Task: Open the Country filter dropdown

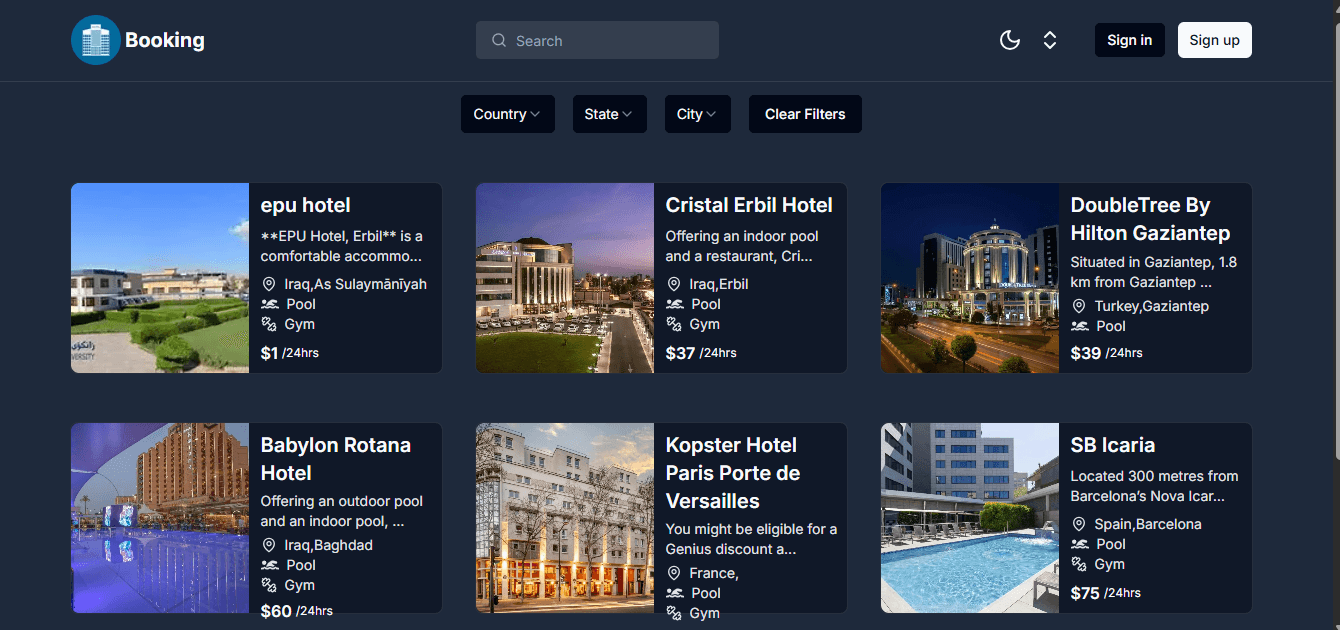Action: pos(507,114)
